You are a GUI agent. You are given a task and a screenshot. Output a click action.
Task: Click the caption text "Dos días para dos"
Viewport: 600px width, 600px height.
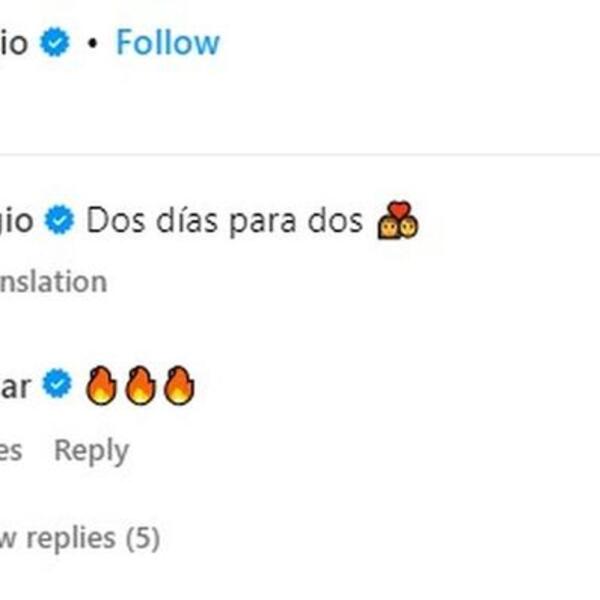tap(224, 221)
